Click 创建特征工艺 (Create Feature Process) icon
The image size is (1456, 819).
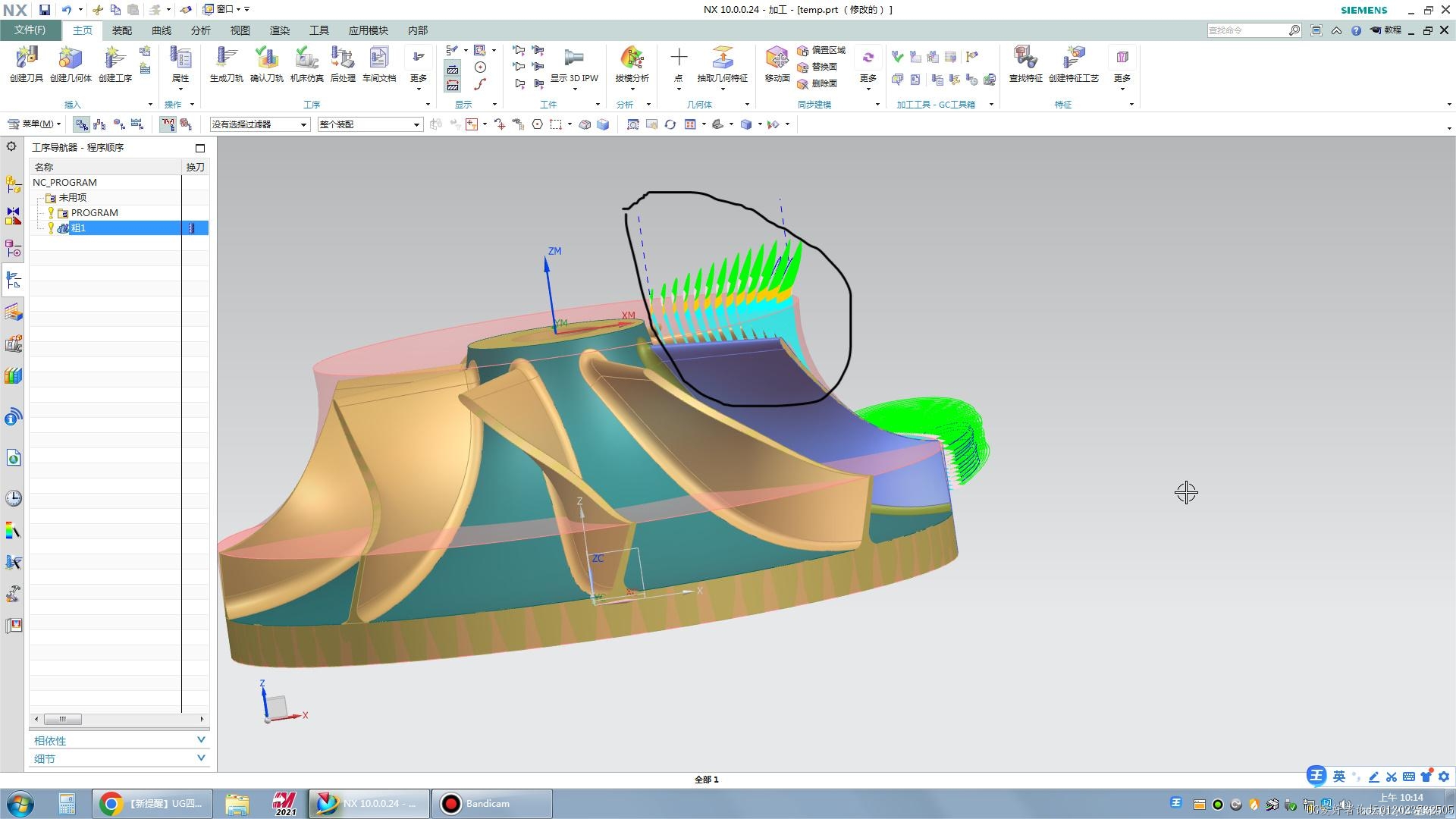click(1074, 64)
